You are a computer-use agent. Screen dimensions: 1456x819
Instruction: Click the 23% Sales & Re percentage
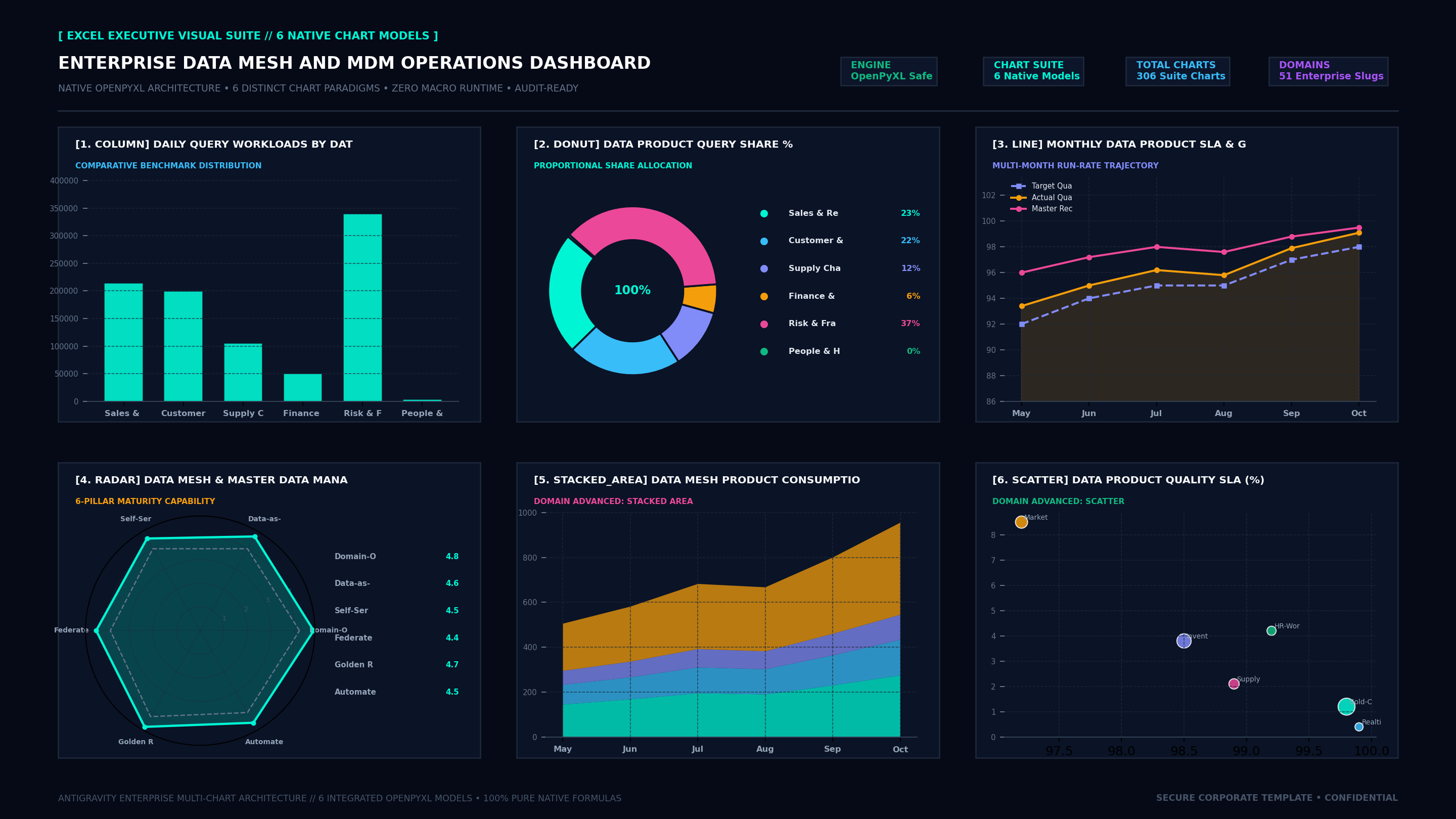pos(910,214)
